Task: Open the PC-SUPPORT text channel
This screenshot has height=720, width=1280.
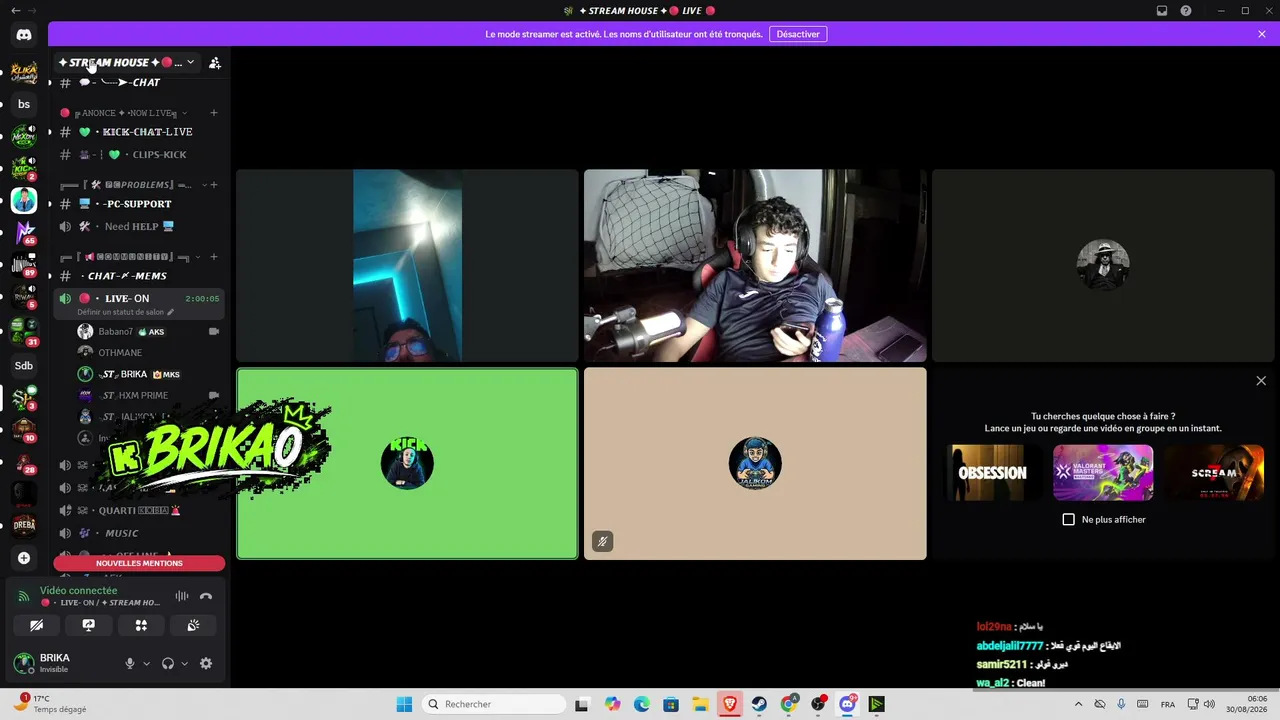Action: (139, 204)
